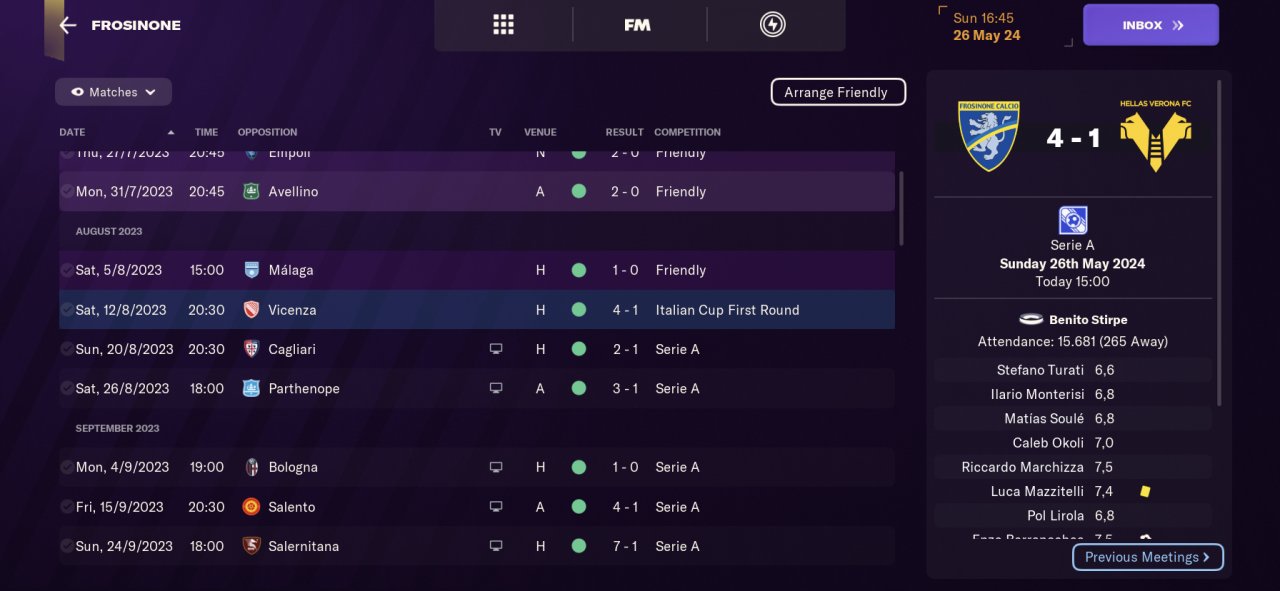Image resolution: width=1280 pixels, height=591 pixels.
Task: Click the Serie A competition logo
Action: tap(1072, 220)
